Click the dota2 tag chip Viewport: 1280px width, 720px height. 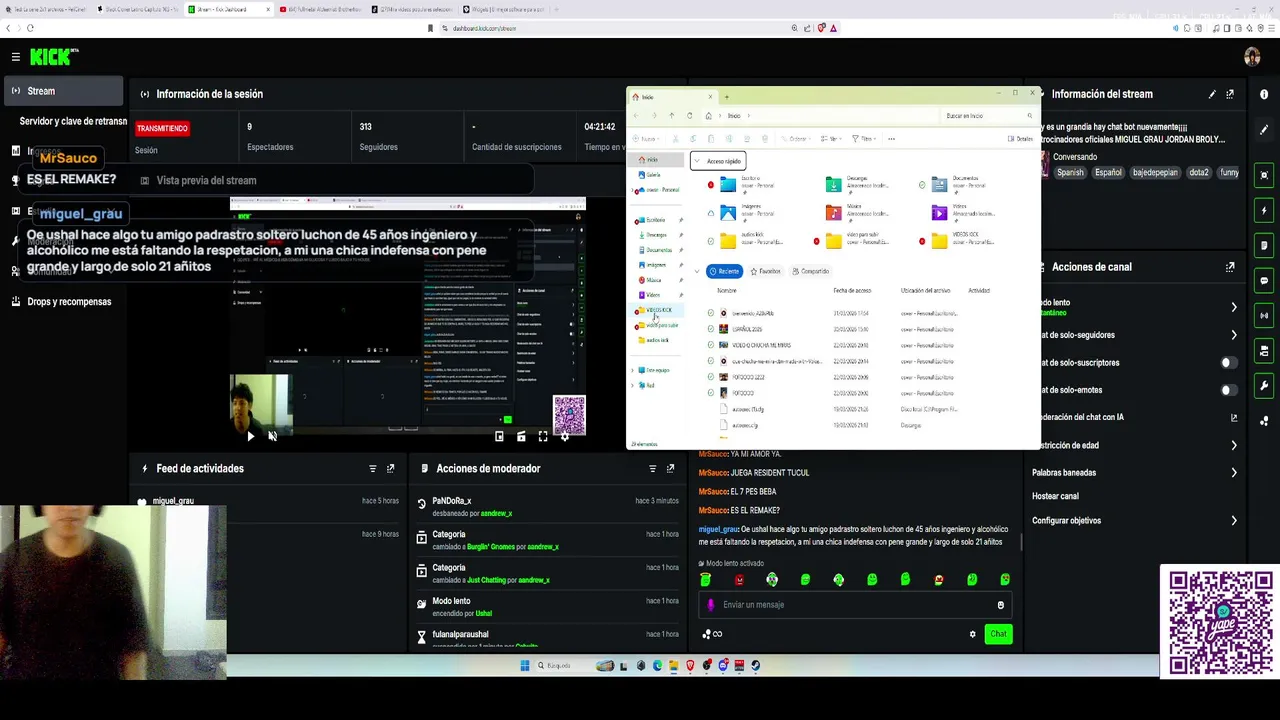tap(1198, 173)
